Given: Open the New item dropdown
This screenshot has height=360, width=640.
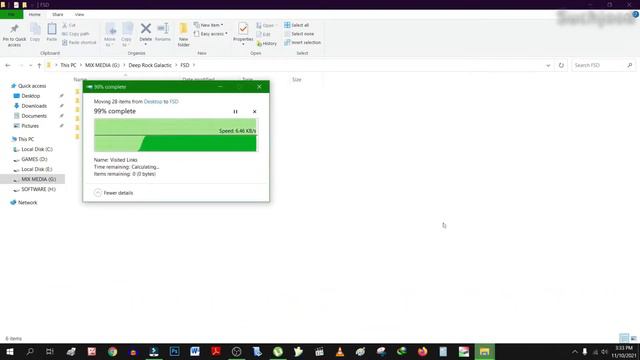Looking at the screenshot, I should tap(209, 25).
